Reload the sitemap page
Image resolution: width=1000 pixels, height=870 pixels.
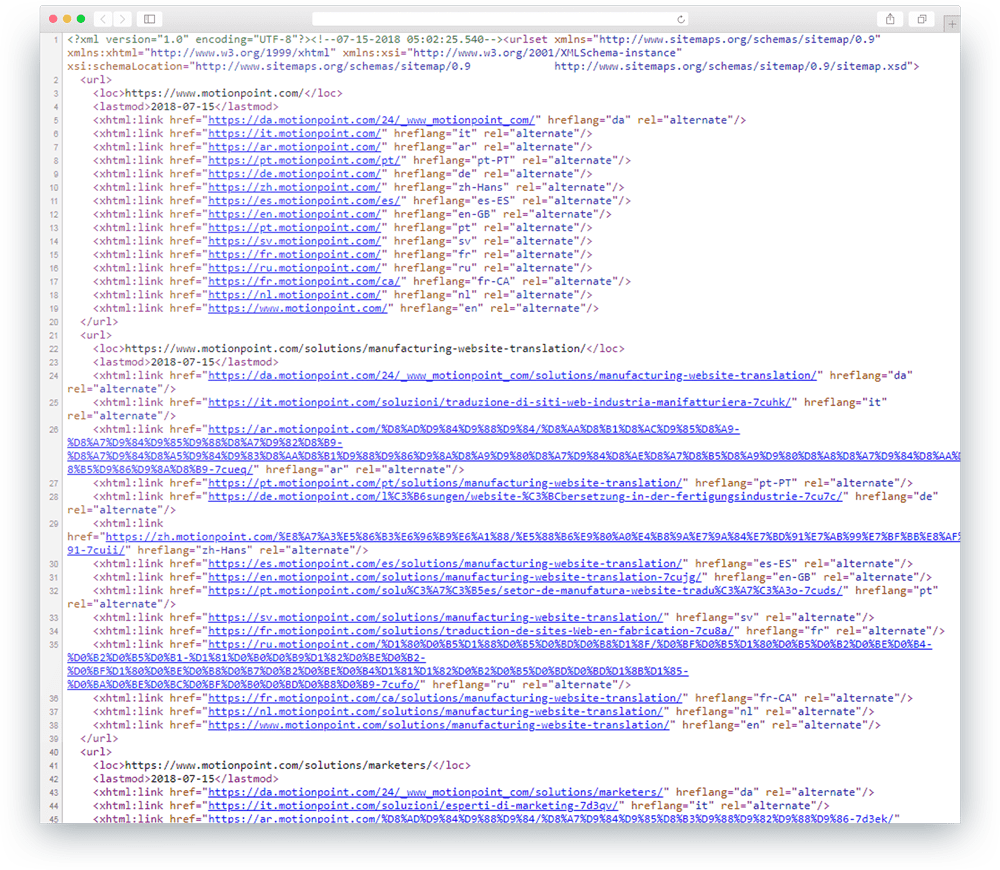(x=680, y=19)
